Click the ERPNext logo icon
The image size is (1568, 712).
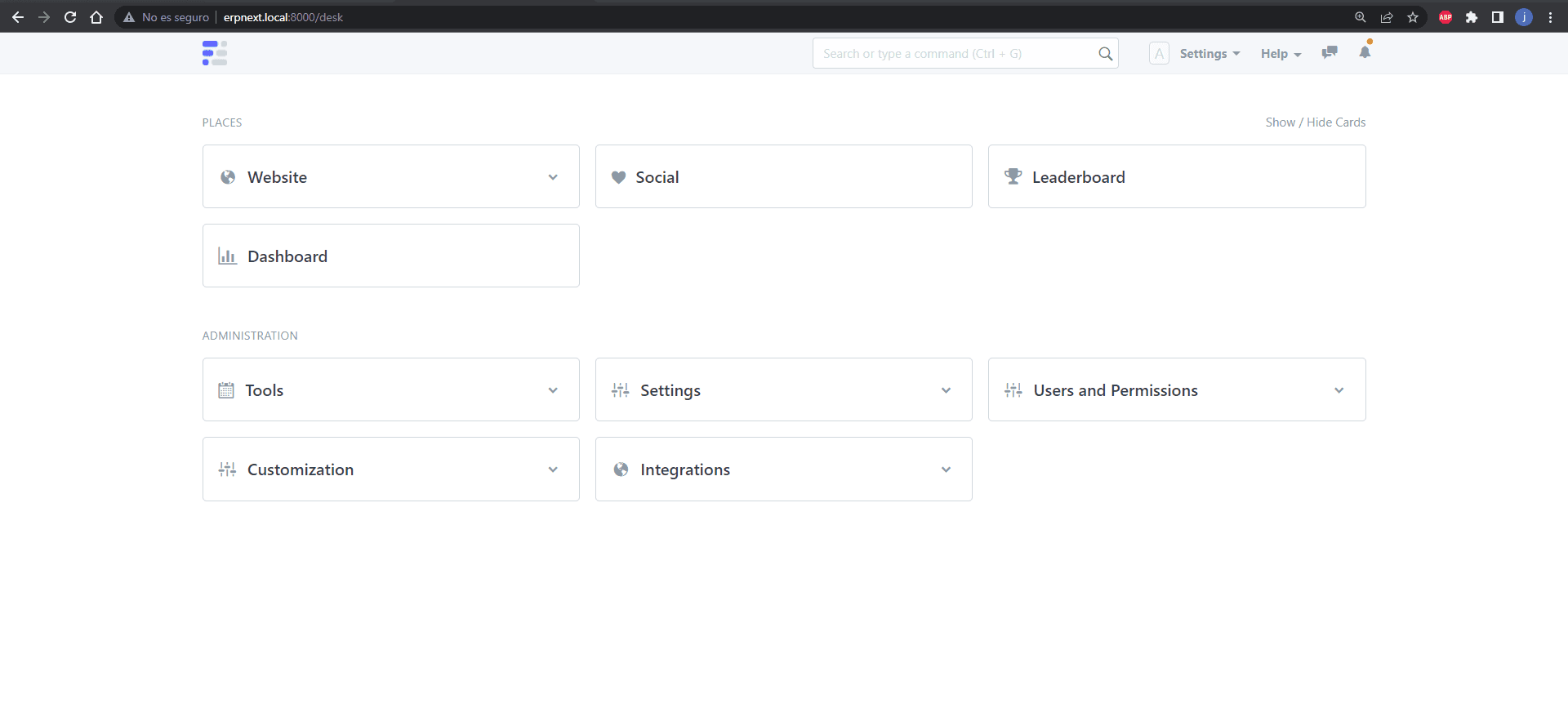pyautogui.click(x=215, y=53)
